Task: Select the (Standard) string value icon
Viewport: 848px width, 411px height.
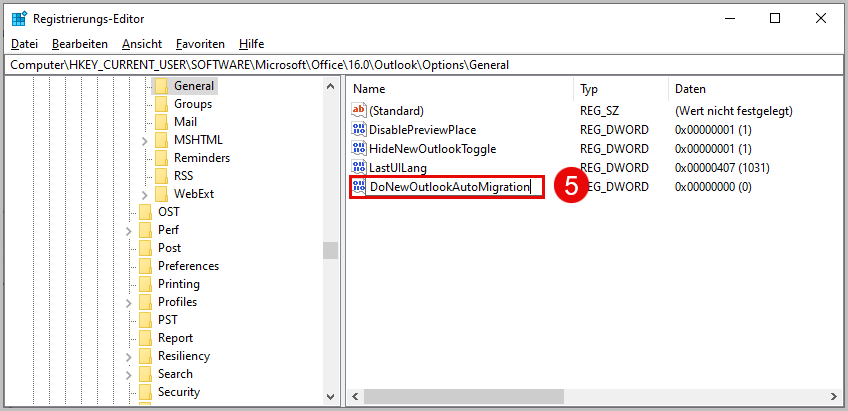Action: [x=359, y=111]
